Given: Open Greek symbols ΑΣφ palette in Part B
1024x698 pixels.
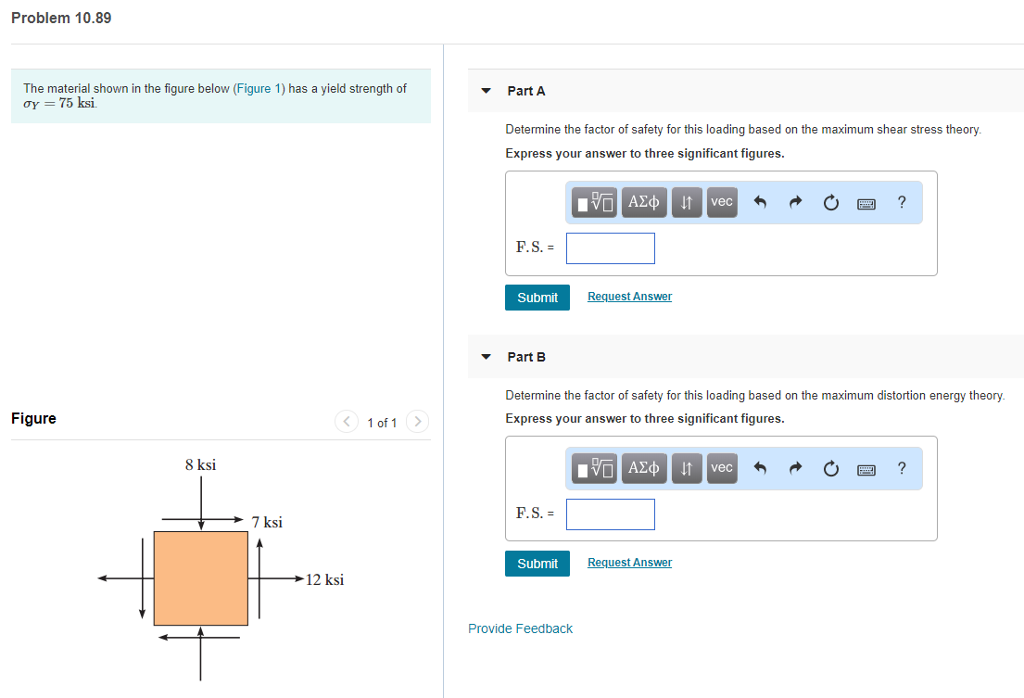Looking at the screenshot, I should 643,468.
